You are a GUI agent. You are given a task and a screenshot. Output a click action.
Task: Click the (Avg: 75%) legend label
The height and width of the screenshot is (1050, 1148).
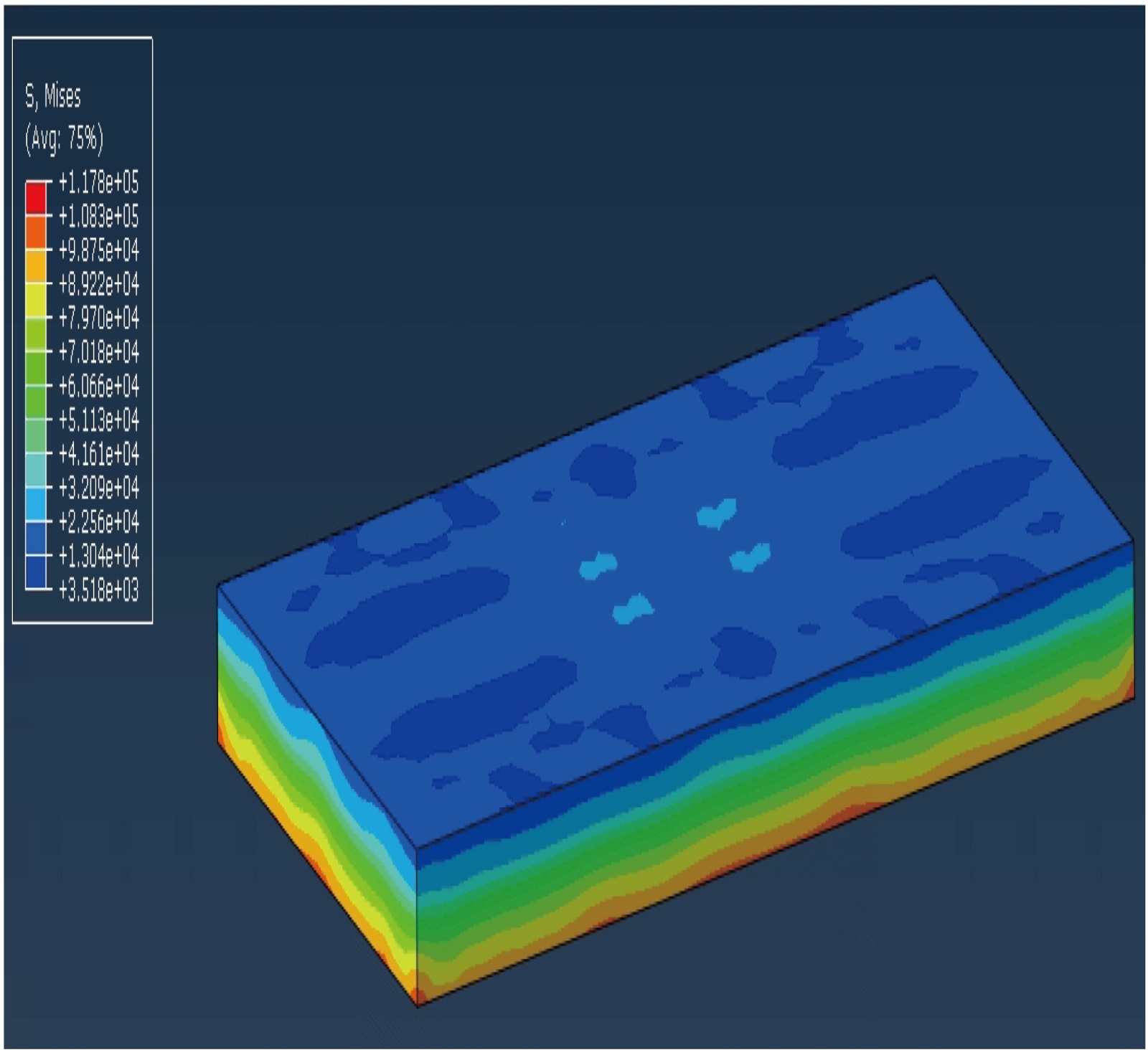point(64,138)
